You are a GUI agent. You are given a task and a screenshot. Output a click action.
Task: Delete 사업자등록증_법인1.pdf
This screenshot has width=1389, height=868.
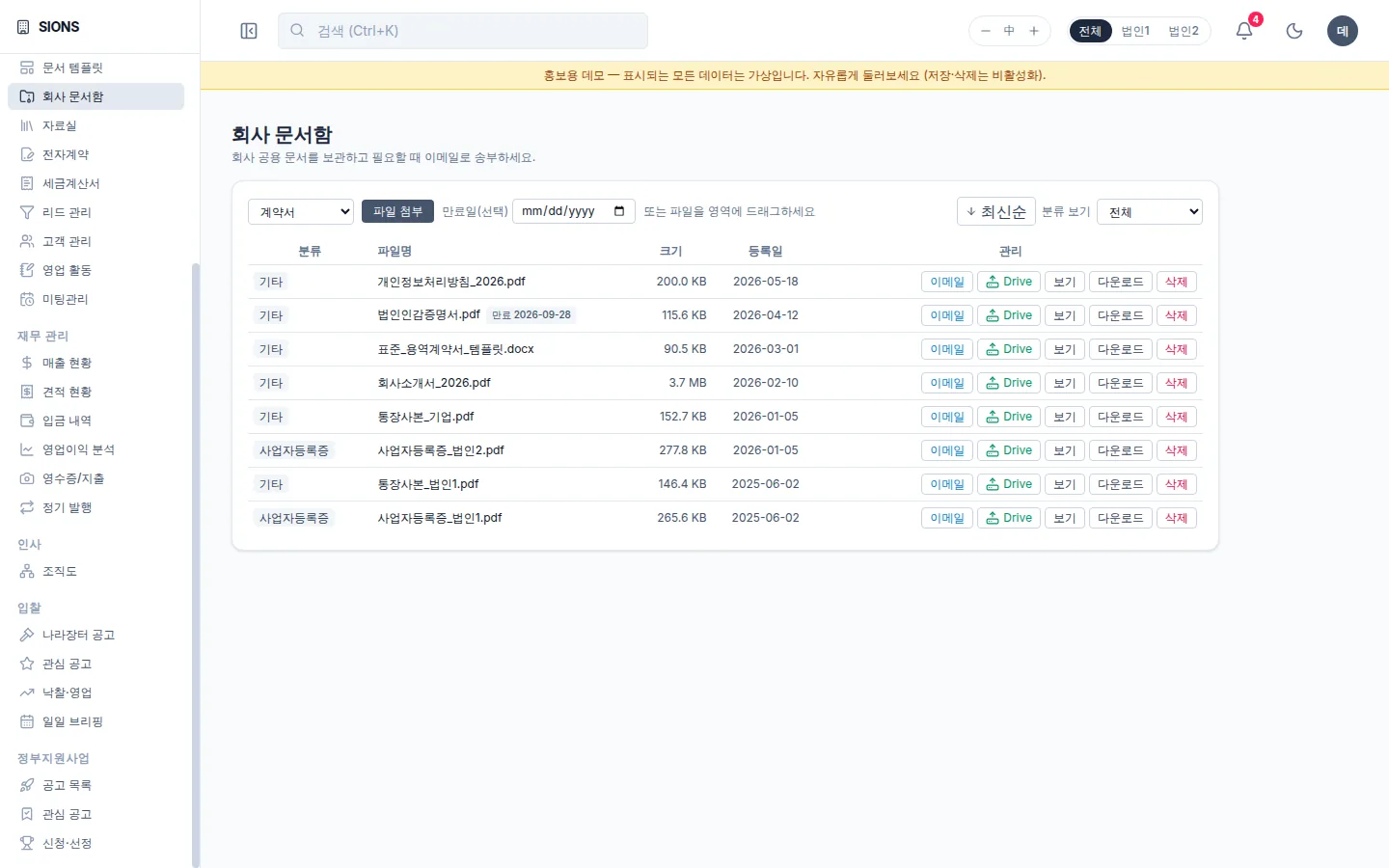pyautogui.click(x=1176, y=518)
